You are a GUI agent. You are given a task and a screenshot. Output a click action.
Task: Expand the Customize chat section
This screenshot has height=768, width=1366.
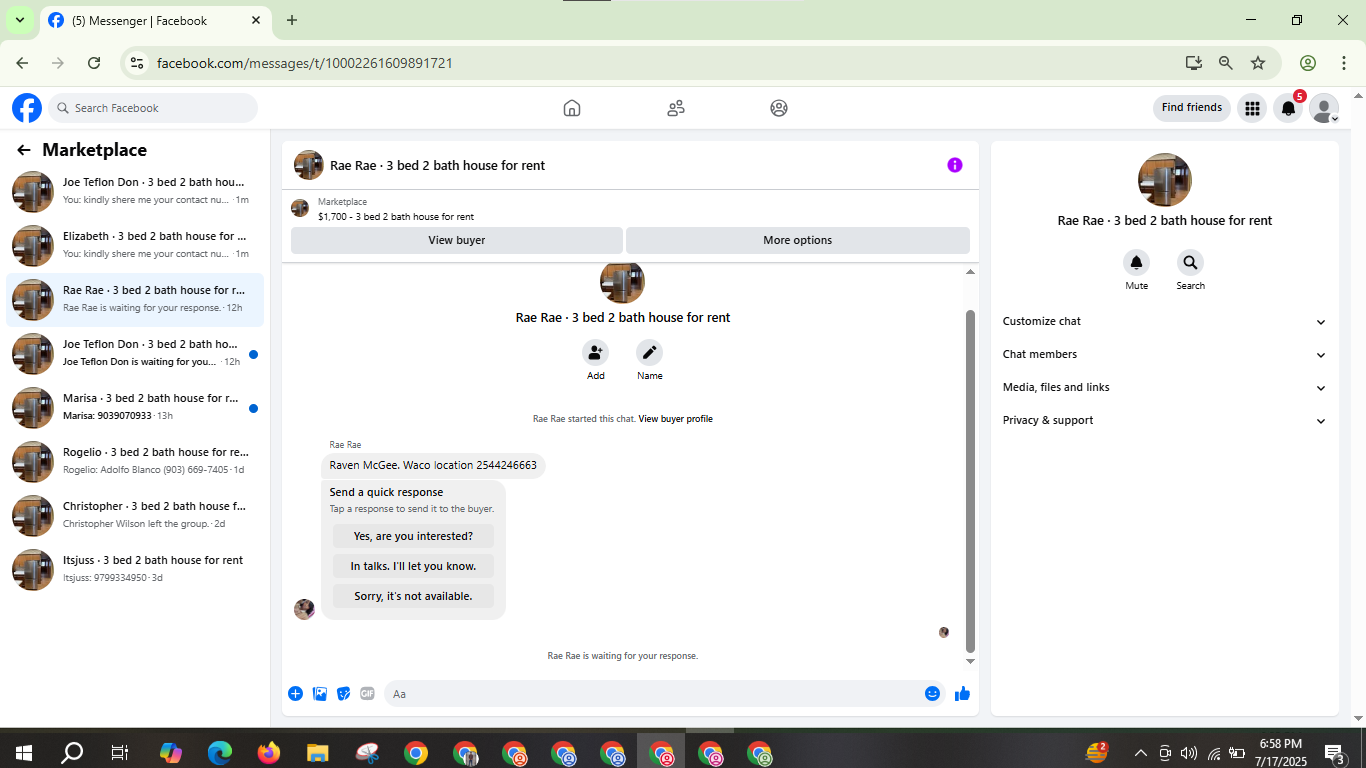pos(1165,322)
